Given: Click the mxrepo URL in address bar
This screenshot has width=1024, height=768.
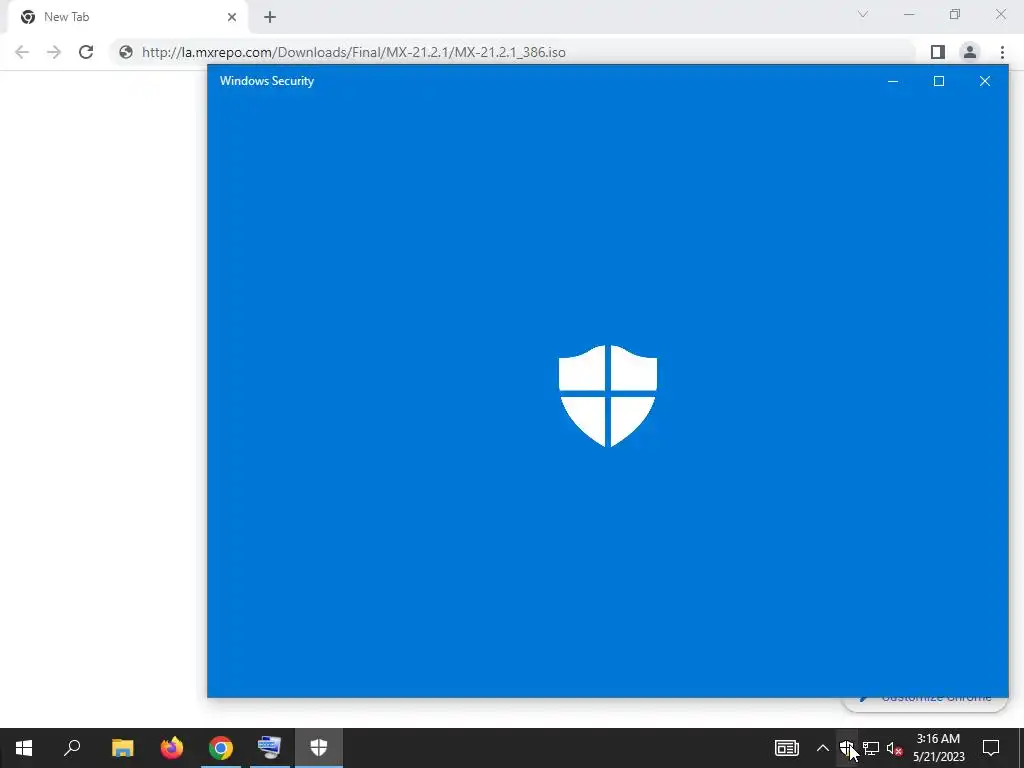Looking at the screenshot, I should [354, 52].
